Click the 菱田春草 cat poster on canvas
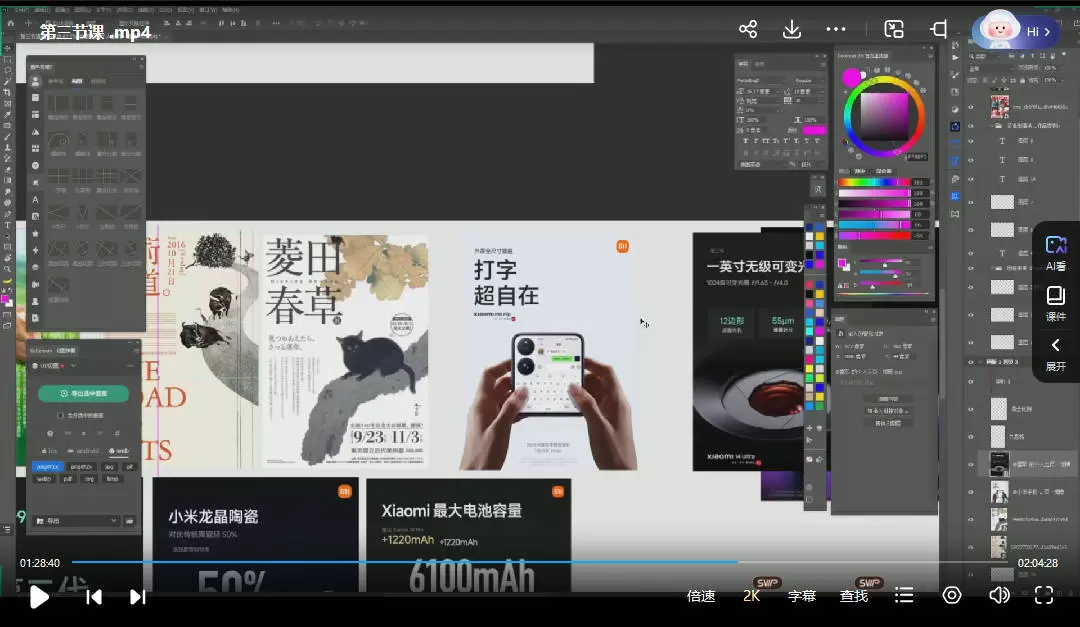This screenshot has height=627, width=1080. pos(345,351)
